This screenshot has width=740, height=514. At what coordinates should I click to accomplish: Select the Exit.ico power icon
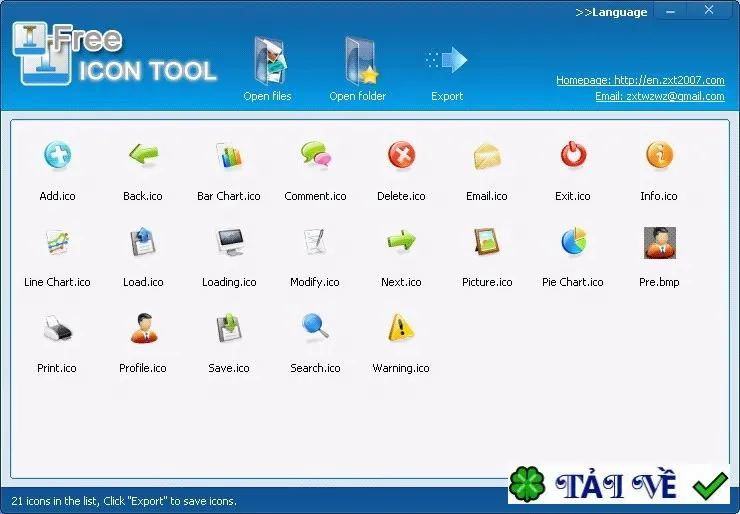[573, 154]
